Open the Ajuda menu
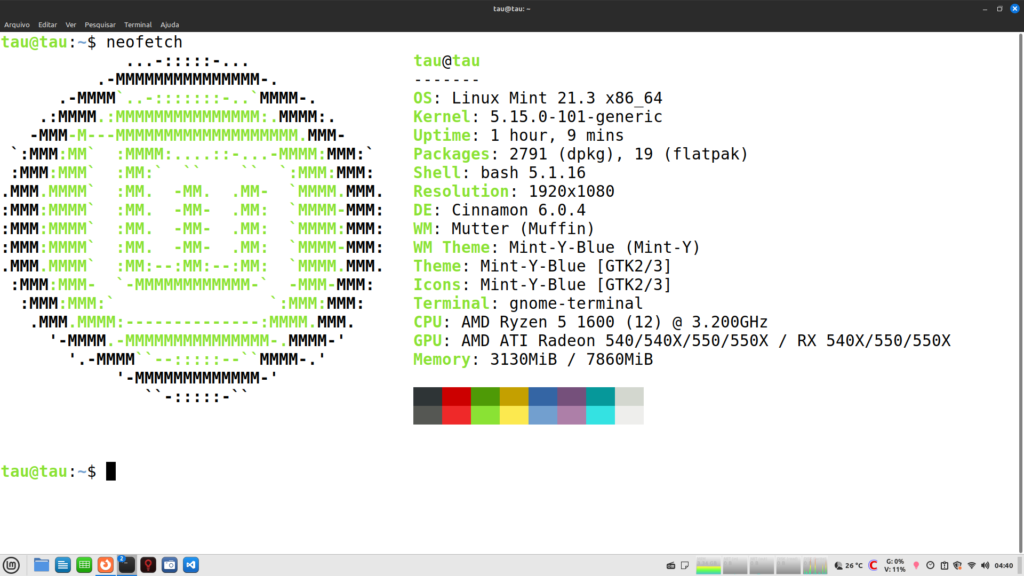 (170, 23)
